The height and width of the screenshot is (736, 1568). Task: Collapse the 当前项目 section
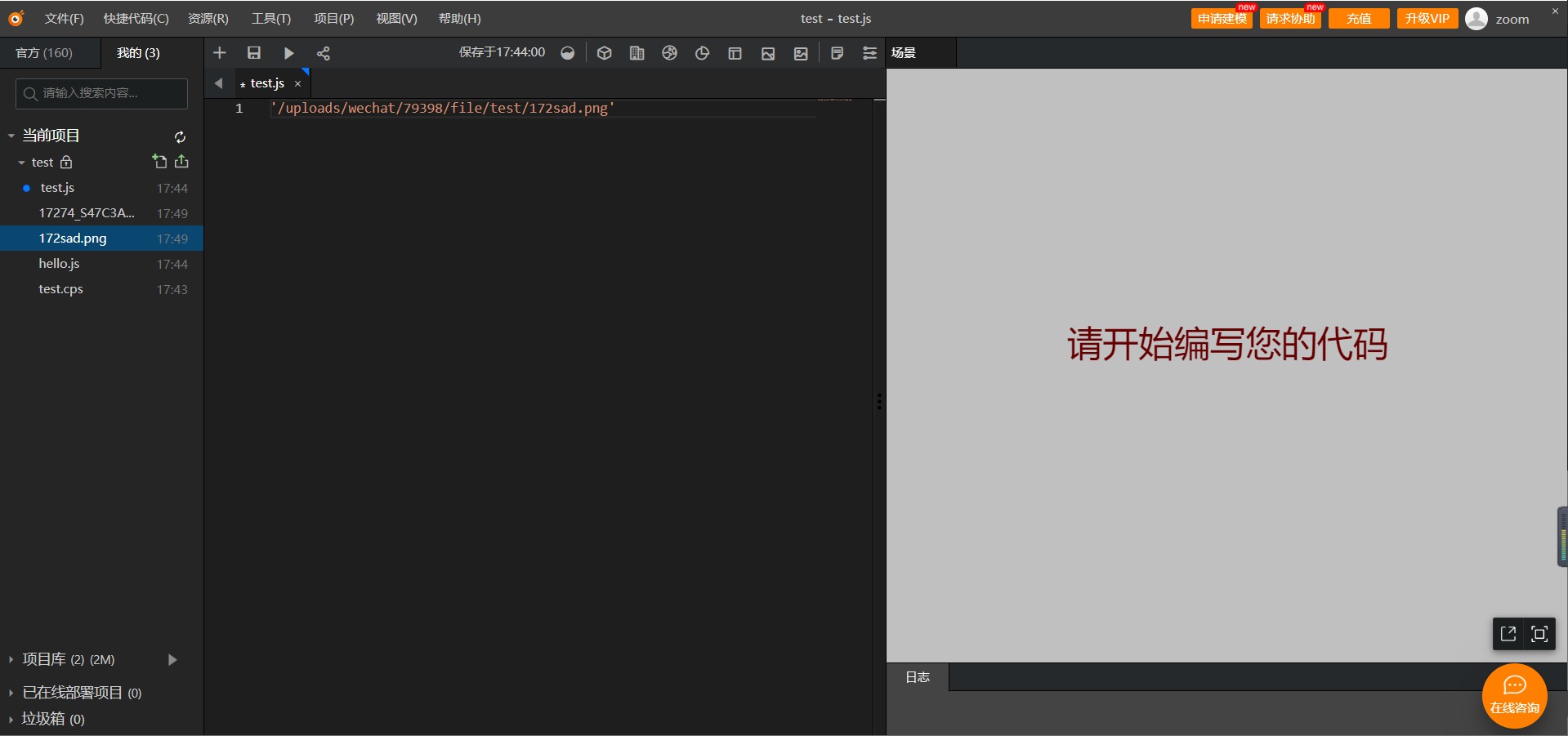11,136
